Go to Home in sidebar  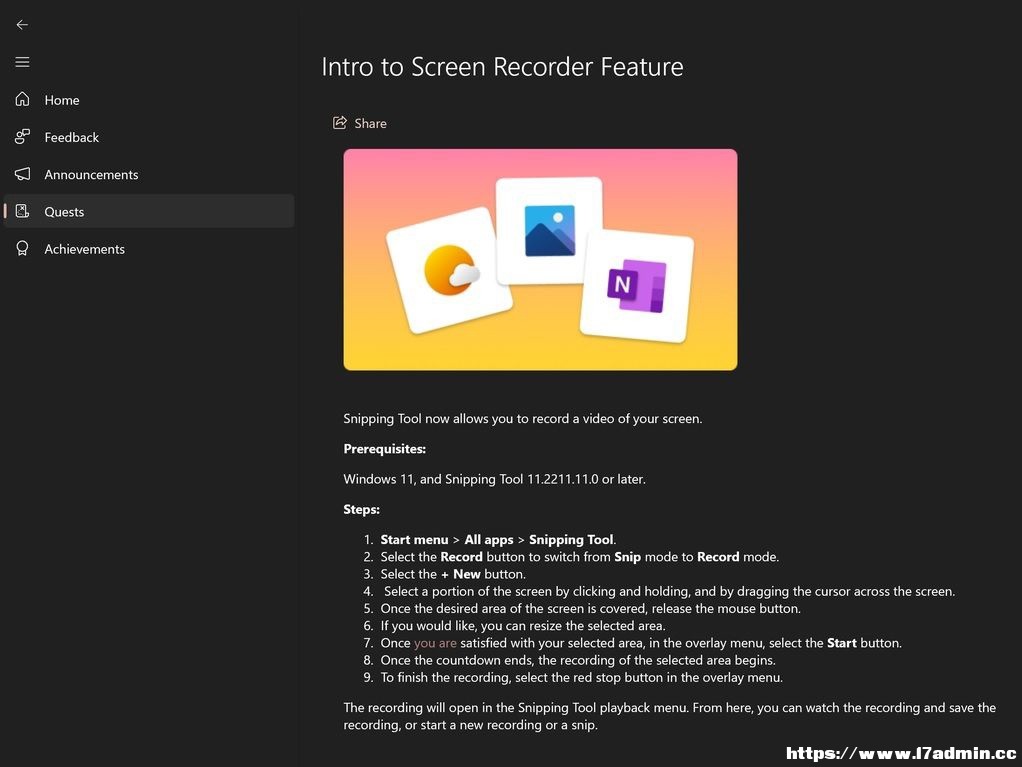[62, 100]
